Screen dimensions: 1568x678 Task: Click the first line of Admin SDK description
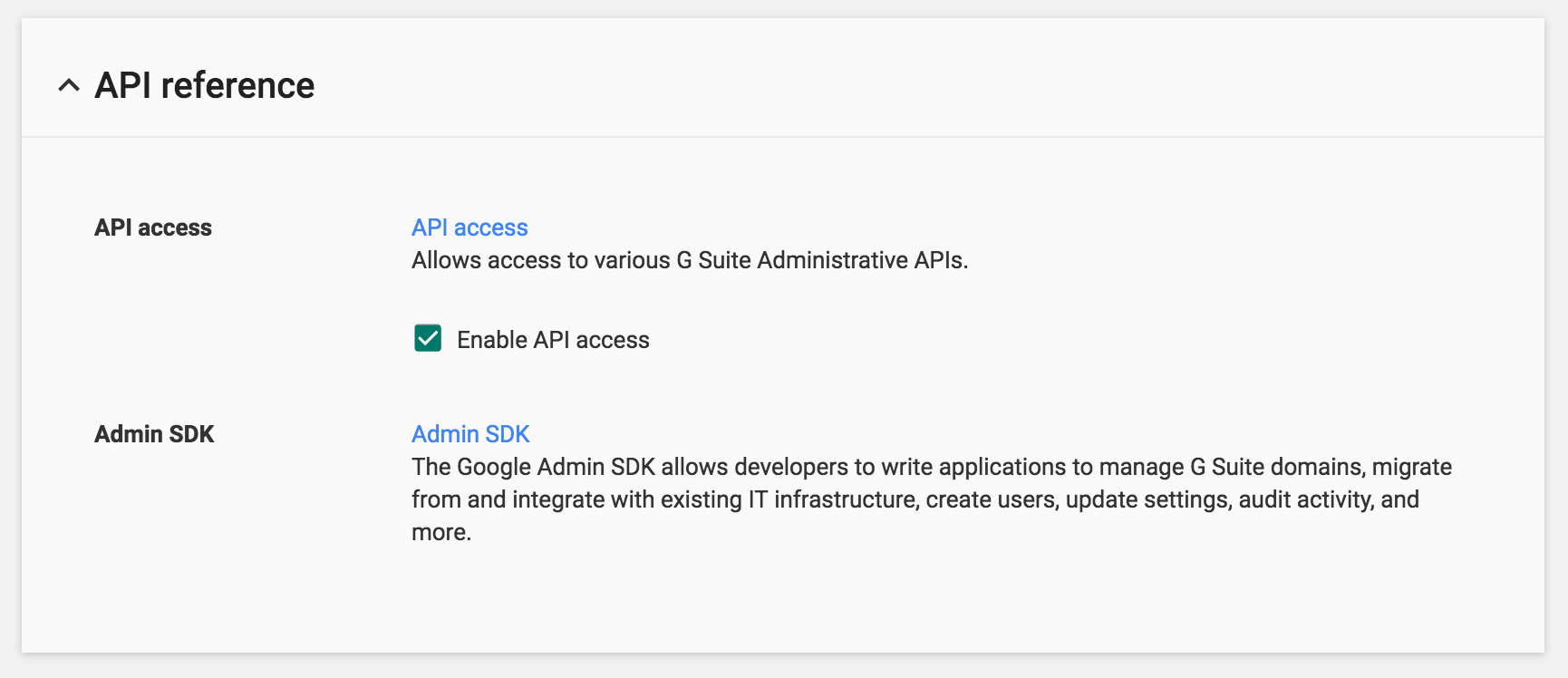coord(931,467)
